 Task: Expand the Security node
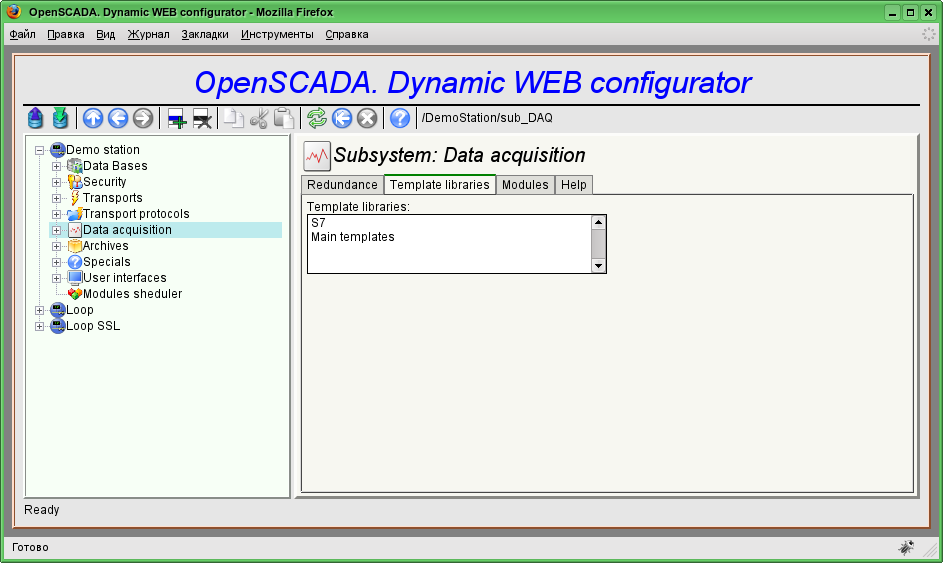tap(57, 182)
